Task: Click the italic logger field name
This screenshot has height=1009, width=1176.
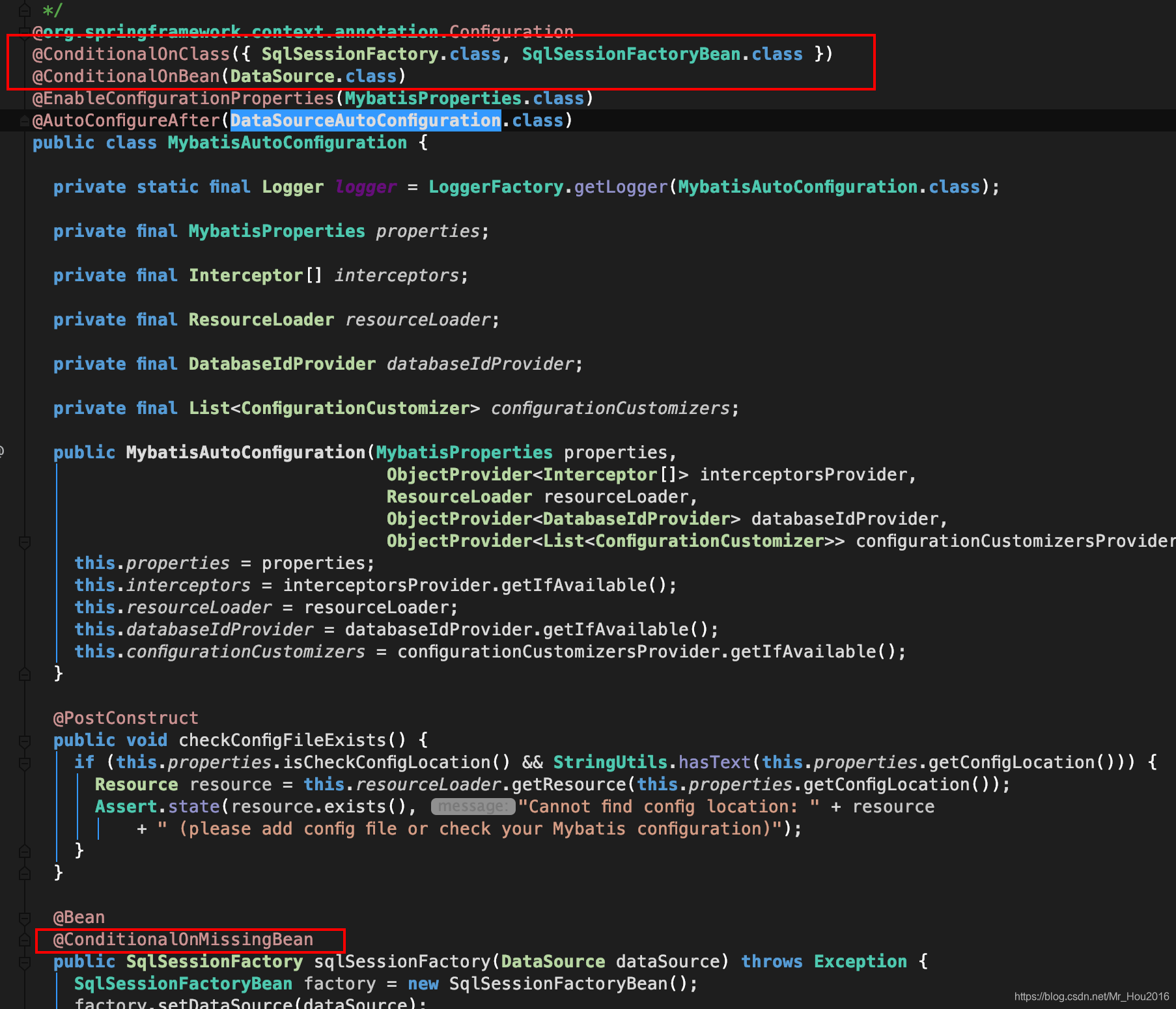Action: click(x=366, y=187)
